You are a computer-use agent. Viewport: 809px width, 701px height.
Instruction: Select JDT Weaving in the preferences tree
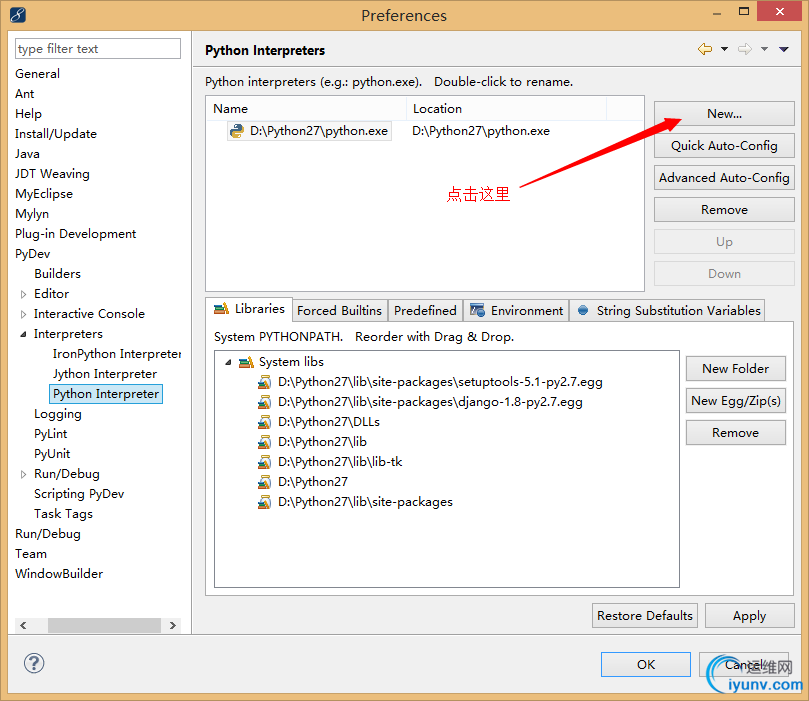pos(52,174)
